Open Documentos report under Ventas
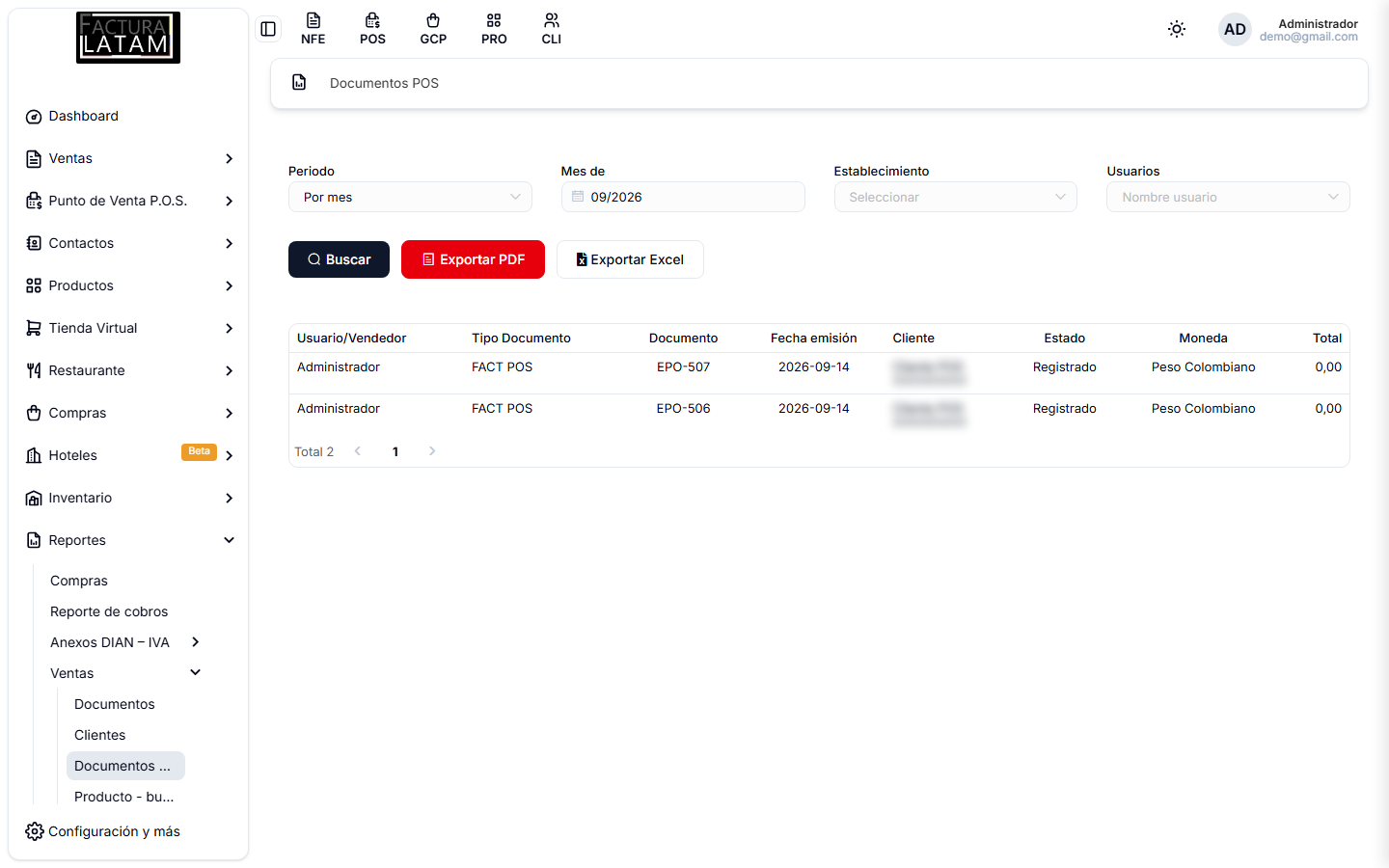 coord(115,704)
